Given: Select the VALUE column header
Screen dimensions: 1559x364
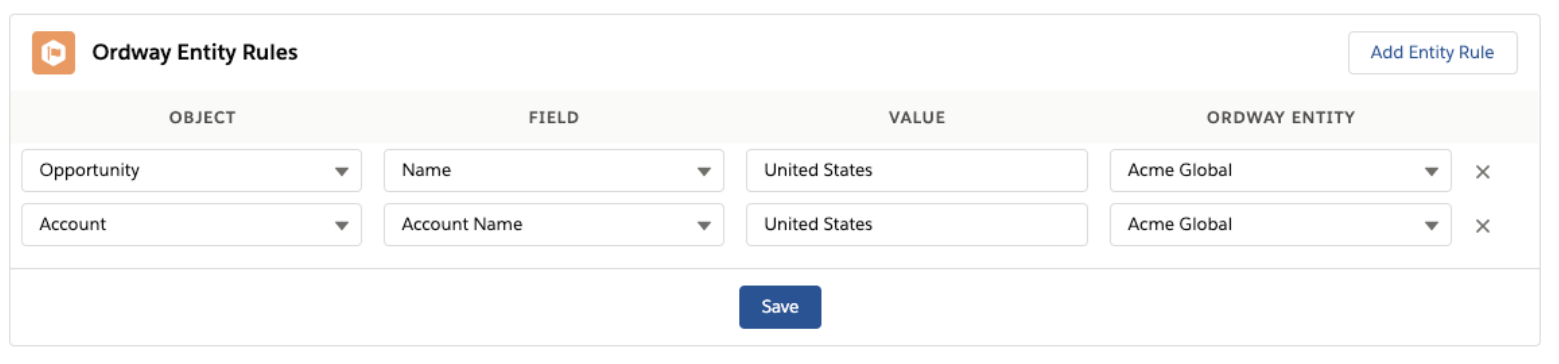Looking at the screenshot, I should [917, 118].
